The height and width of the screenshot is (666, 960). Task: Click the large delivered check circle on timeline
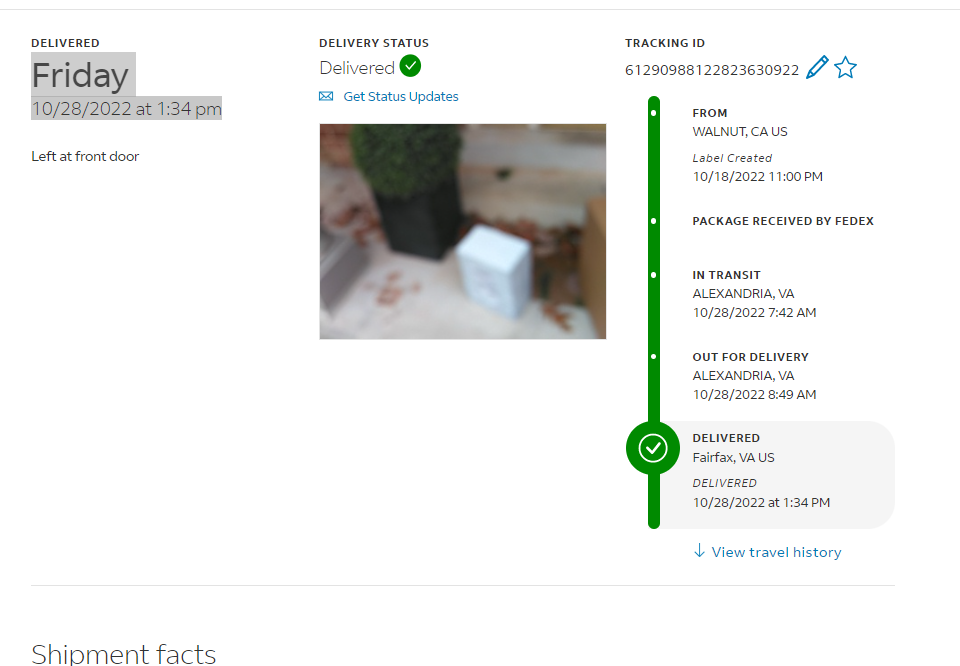click(x=653, y=448)
